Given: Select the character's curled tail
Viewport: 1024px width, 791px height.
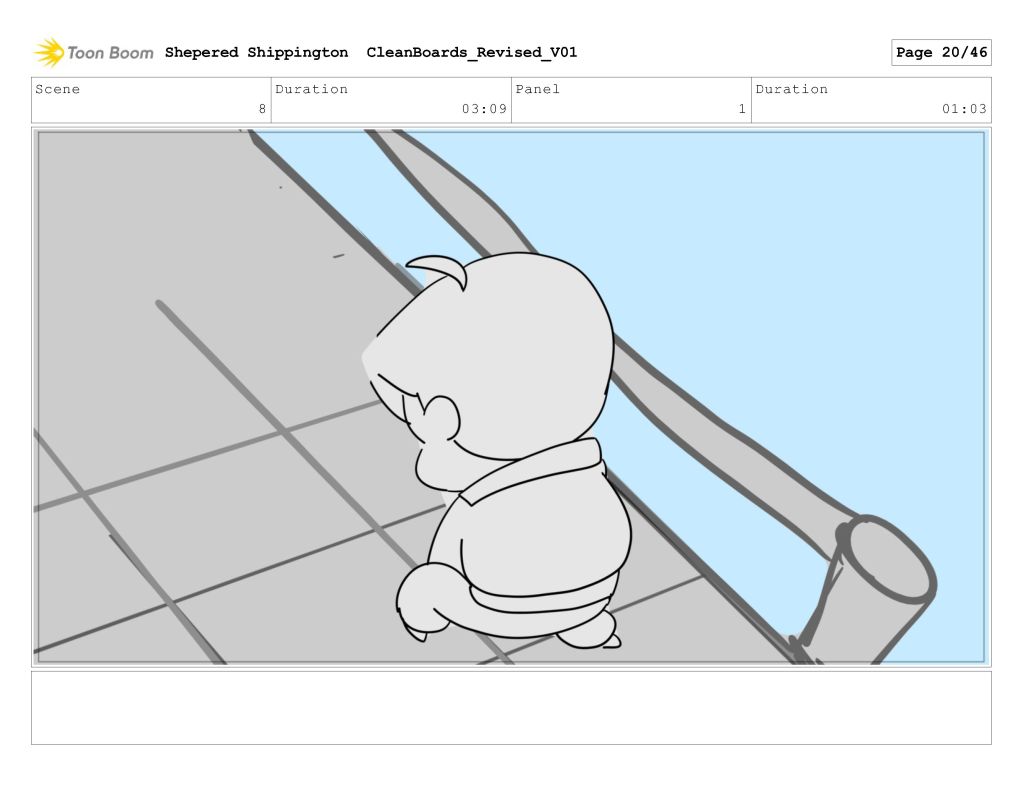Looking at the screenshot, I should tap(420, 600).
